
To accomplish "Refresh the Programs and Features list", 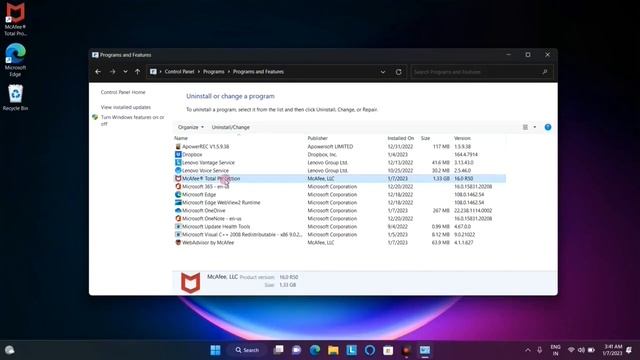I will 398,72.
